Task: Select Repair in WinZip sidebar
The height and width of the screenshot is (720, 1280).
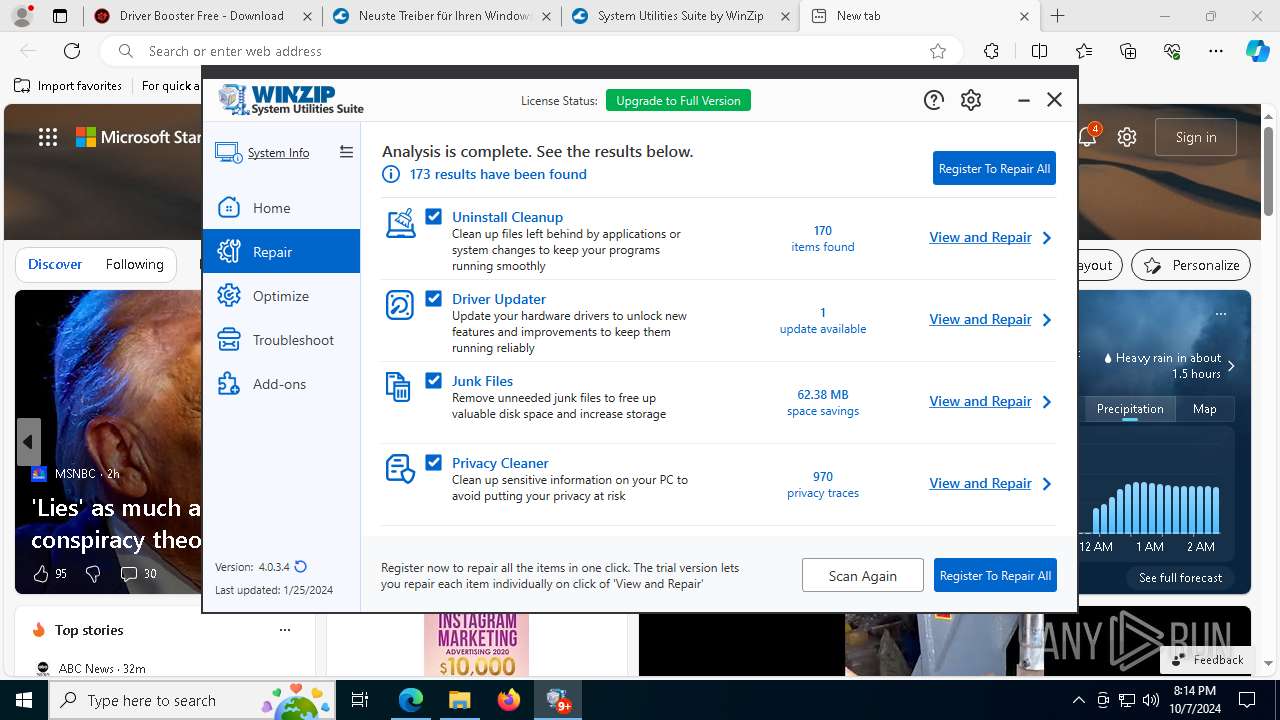Action: (x=281, y=252)
